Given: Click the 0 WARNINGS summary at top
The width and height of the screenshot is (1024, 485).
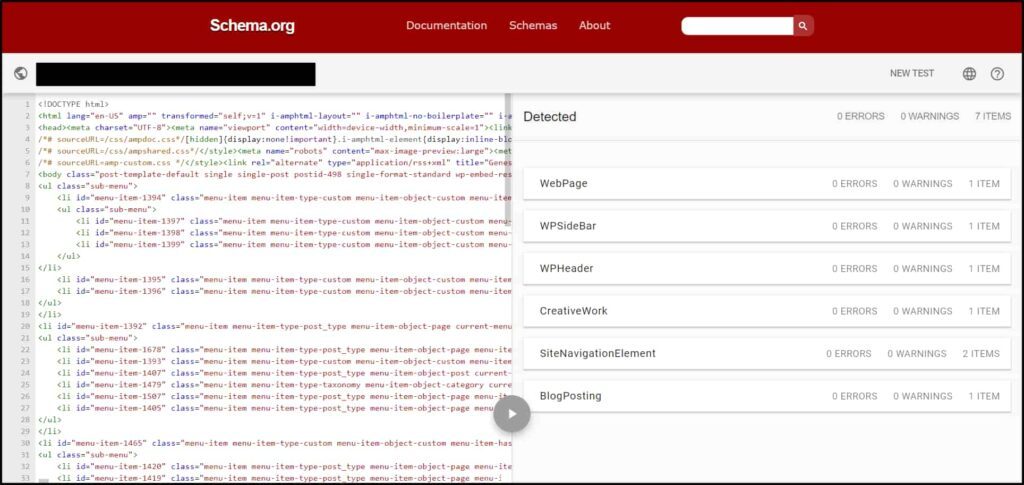Looking at the screenshot, I should coord(930,116).
